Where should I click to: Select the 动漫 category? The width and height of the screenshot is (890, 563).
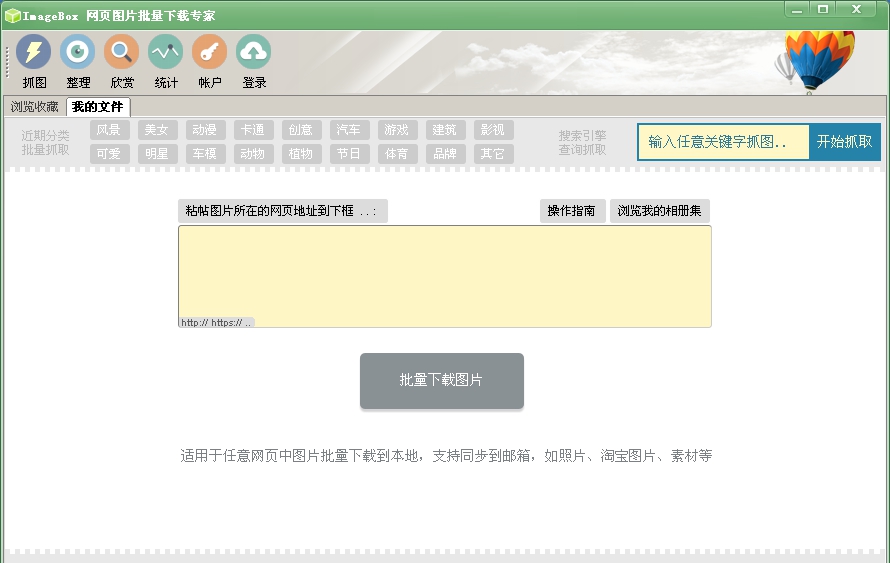pyautogui.click(x=205, y=130)
